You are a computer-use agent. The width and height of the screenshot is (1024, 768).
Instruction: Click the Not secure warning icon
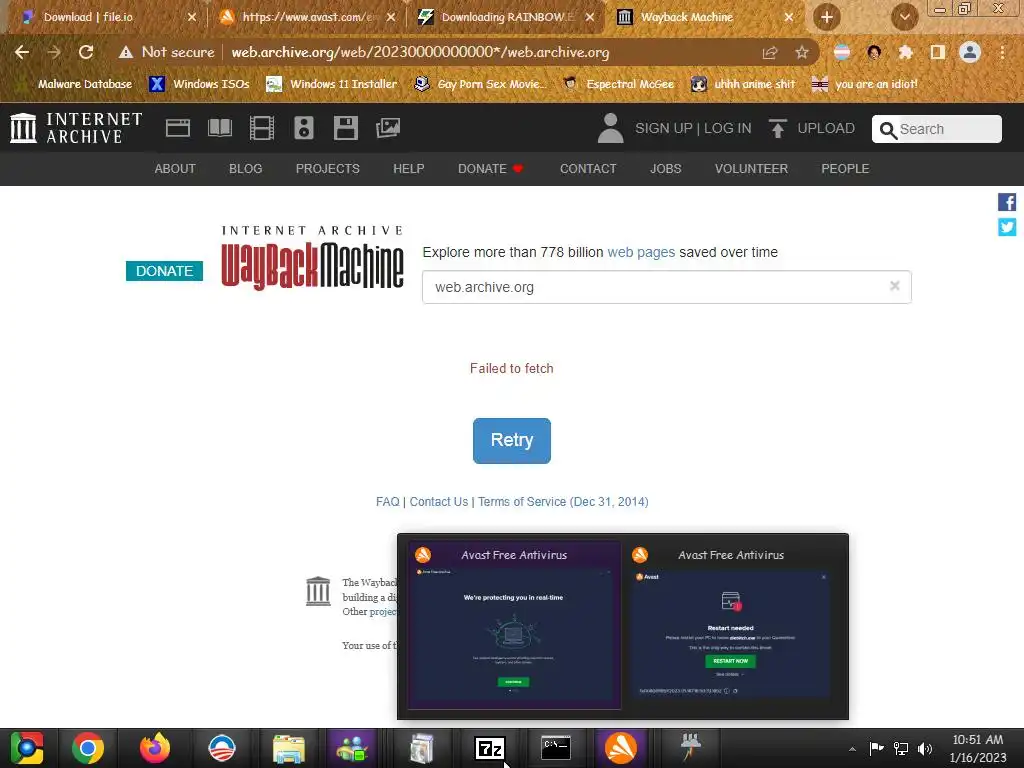point(125,52)
